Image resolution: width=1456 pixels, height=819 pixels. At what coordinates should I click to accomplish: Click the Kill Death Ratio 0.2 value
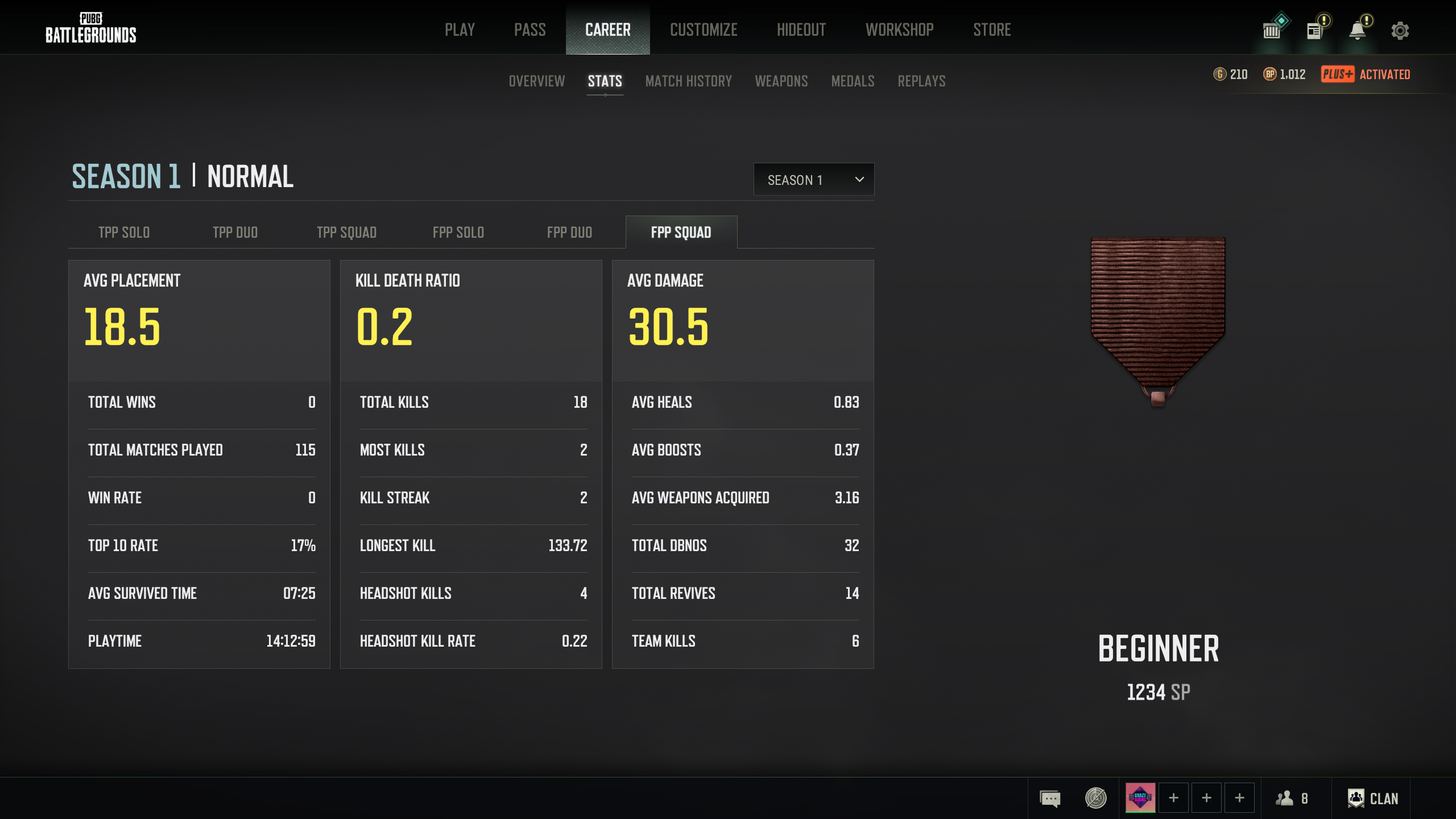pyautogui.click(x=384, y=326)
